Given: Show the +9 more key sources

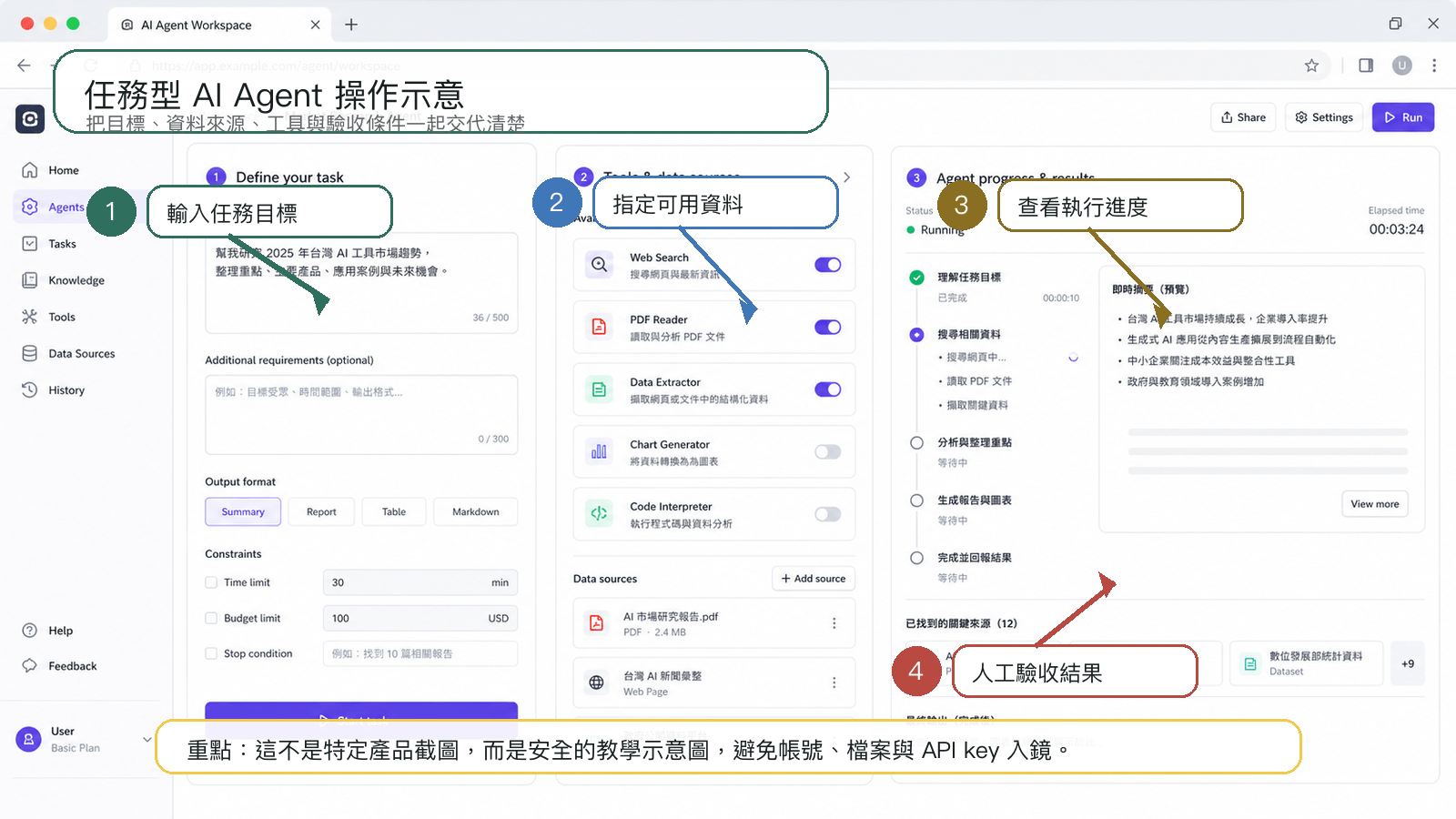Looking at the screenshot, I should tap(1408, 663).
